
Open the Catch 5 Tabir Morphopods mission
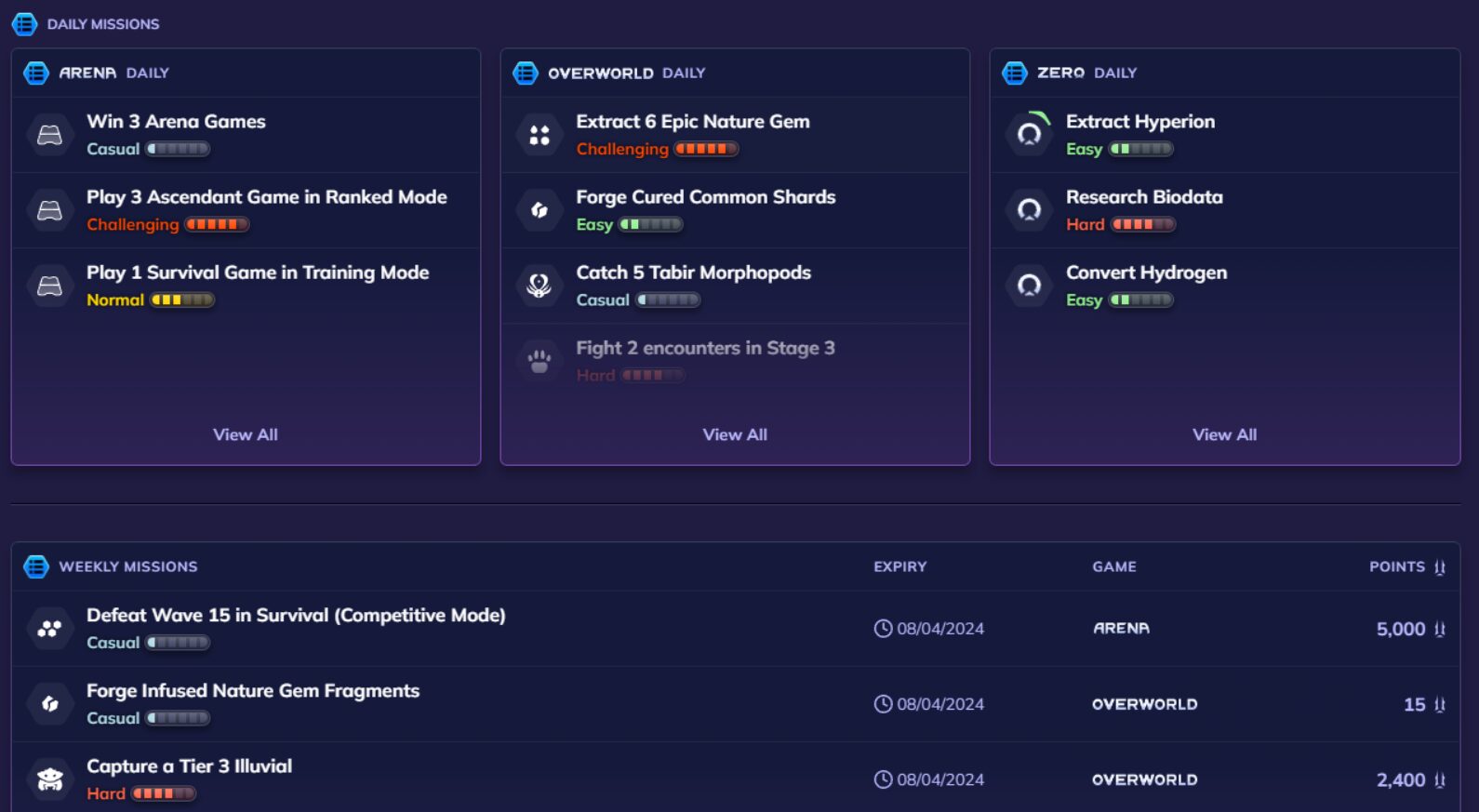(x=735, y=286)
